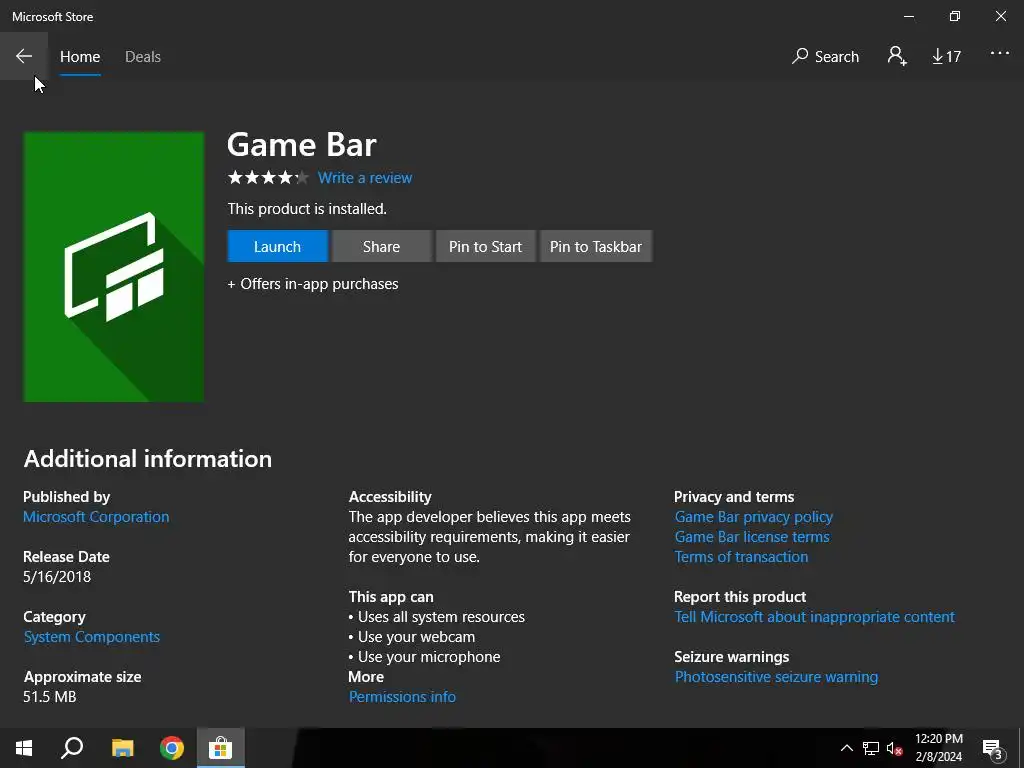
Task: Close the Microsoft Store window
Action: point(1000,16)
